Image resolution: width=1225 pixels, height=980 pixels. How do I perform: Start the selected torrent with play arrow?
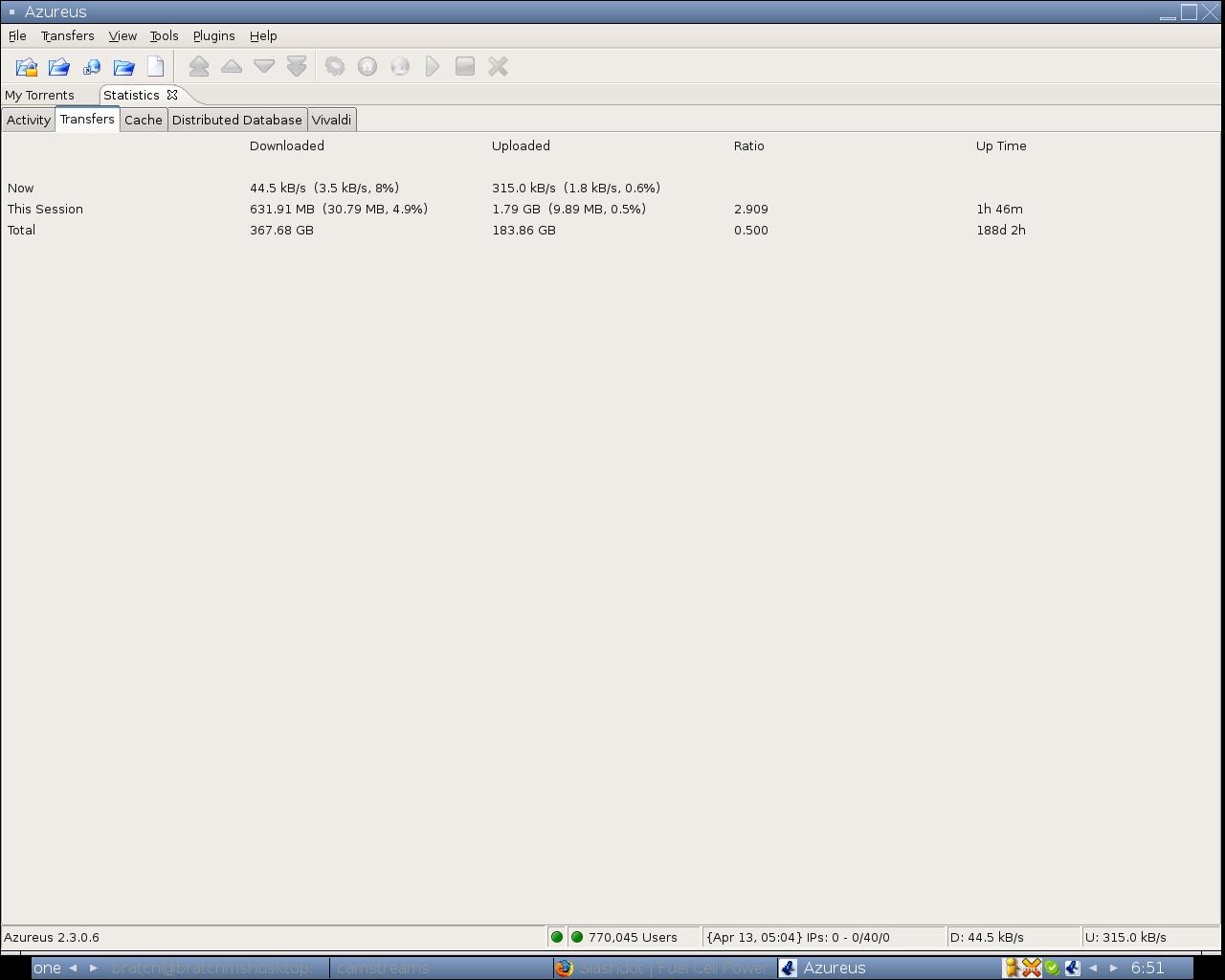click(433, 67)
